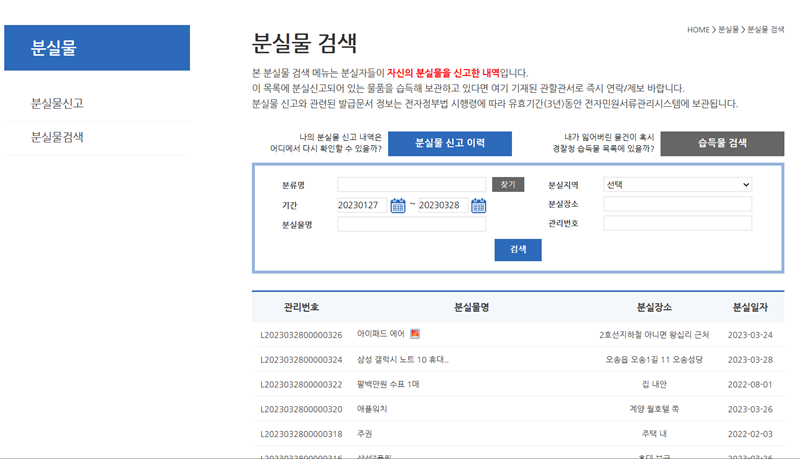Image resolution: width=800 pixels, height=459 pixels.
Task: Click the 습득물 검색 button
Action: pos(722,143)
